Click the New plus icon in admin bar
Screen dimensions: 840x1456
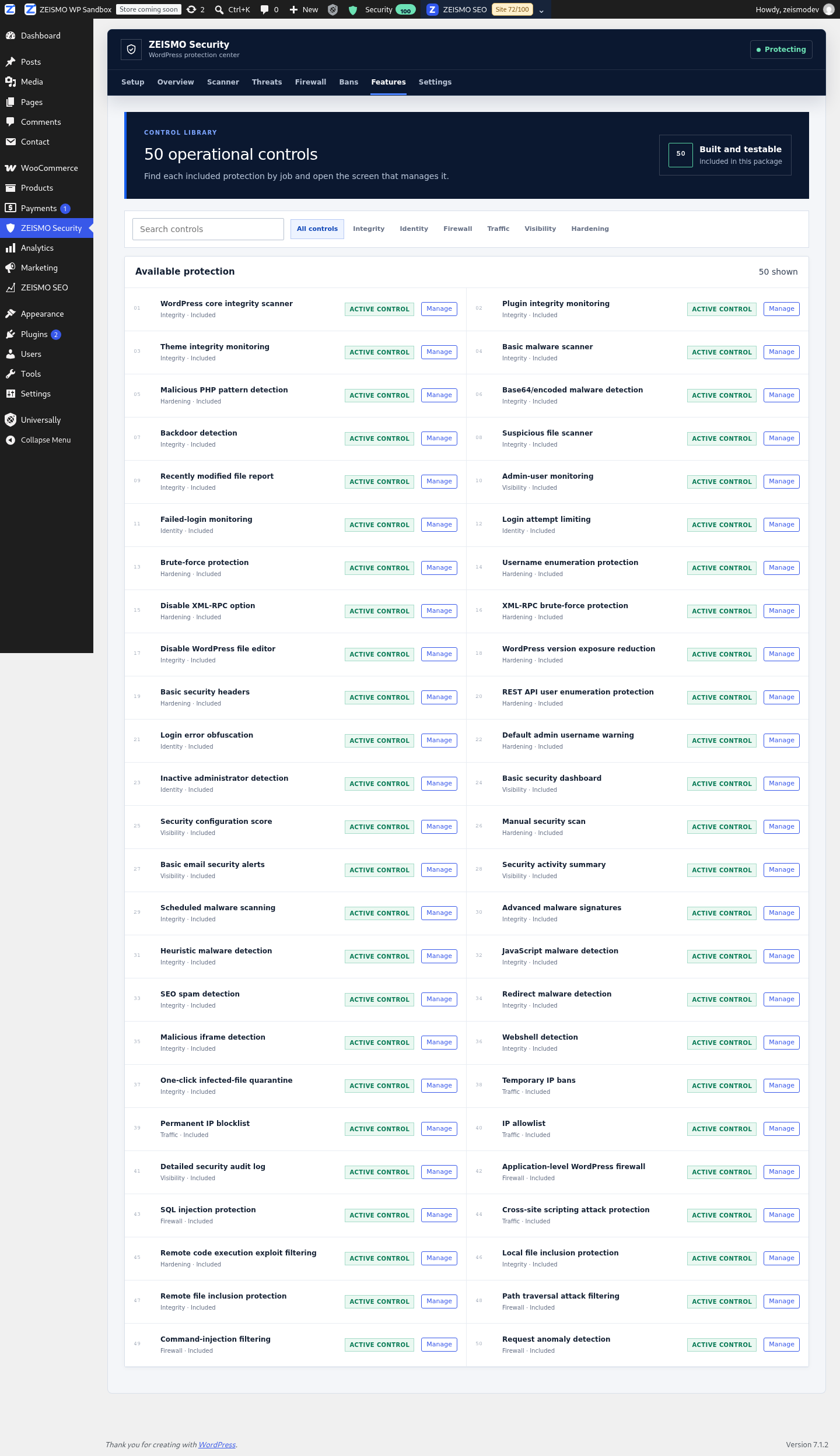click(x=293, y=9)
